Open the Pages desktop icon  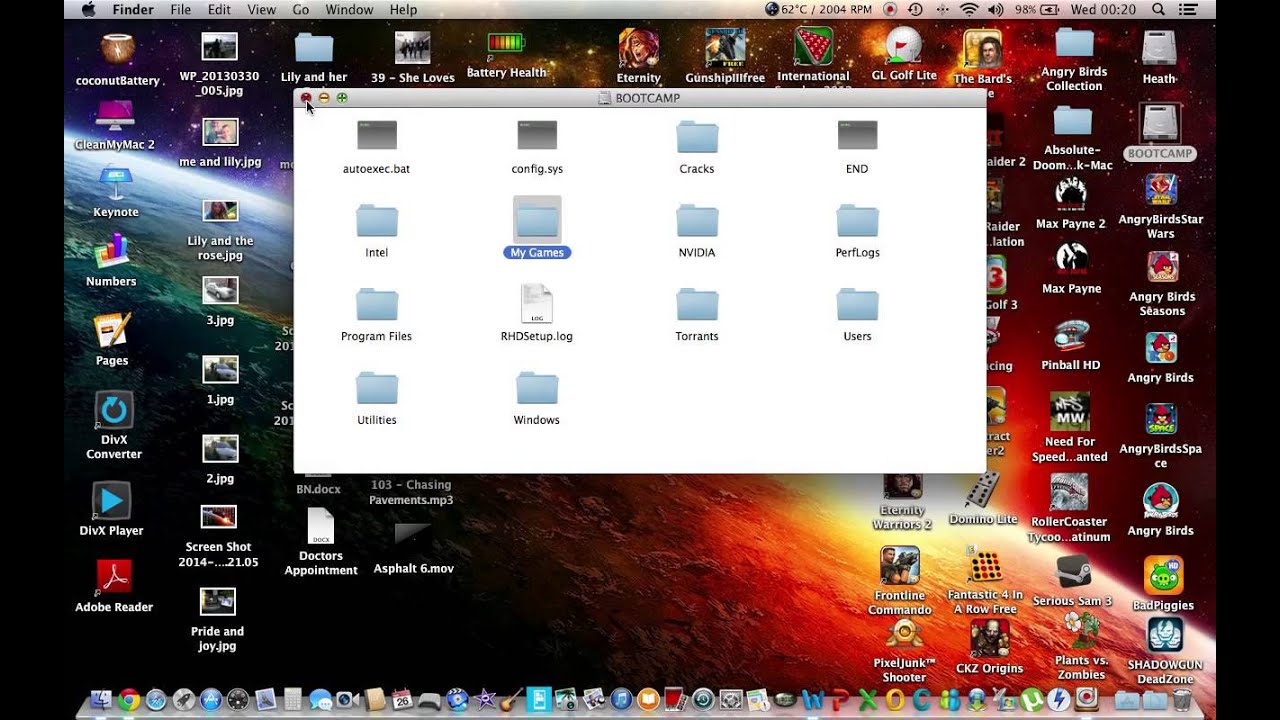[112, 331]
